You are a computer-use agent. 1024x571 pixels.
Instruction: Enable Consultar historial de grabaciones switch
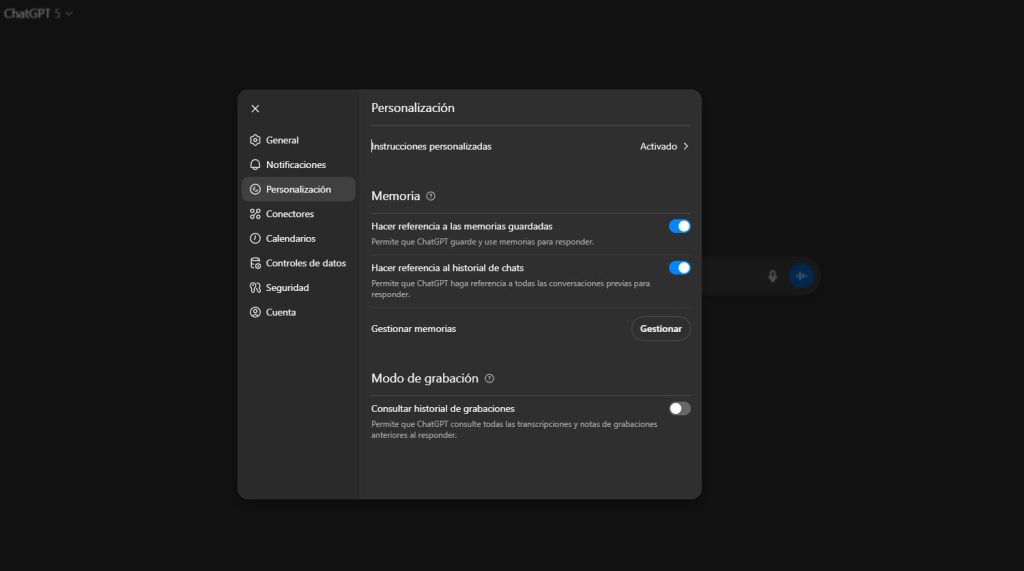(679, 408)
